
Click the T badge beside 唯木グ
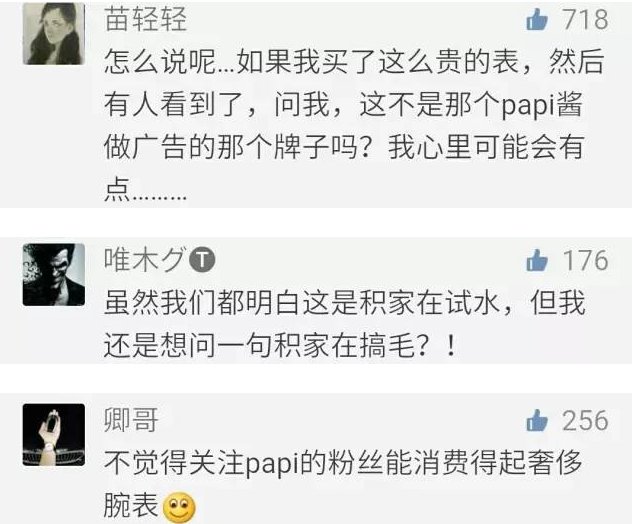pos(202,260)
